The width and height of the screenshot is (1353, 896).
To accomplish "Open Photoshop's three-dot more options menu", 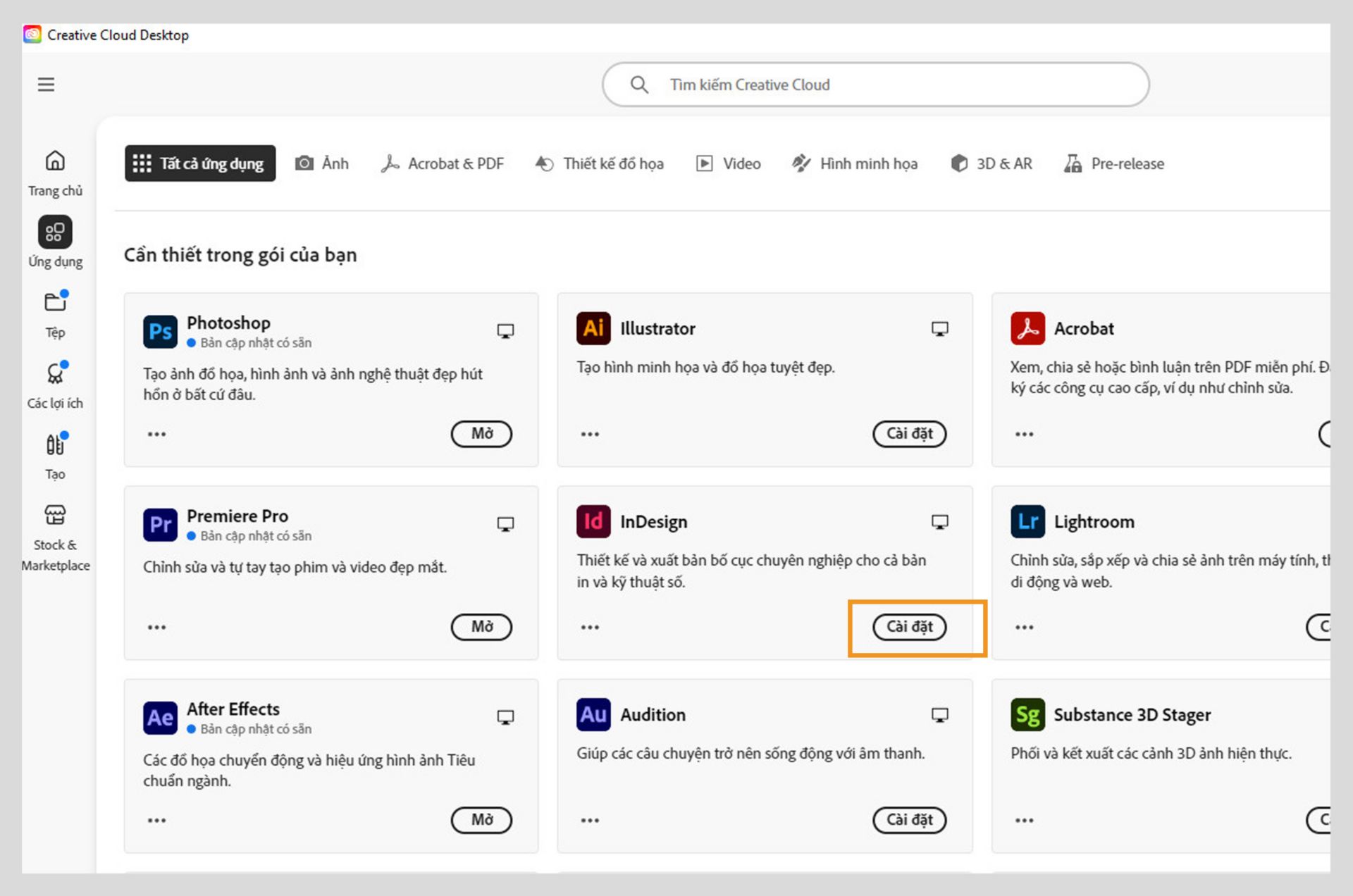I will (156, 434).
